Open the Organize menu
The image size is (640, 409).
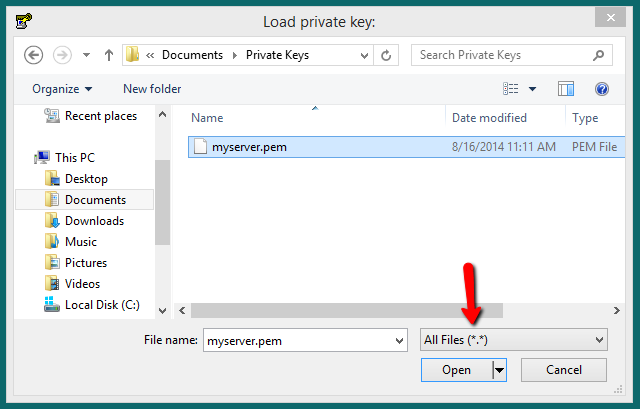(62, 89)
